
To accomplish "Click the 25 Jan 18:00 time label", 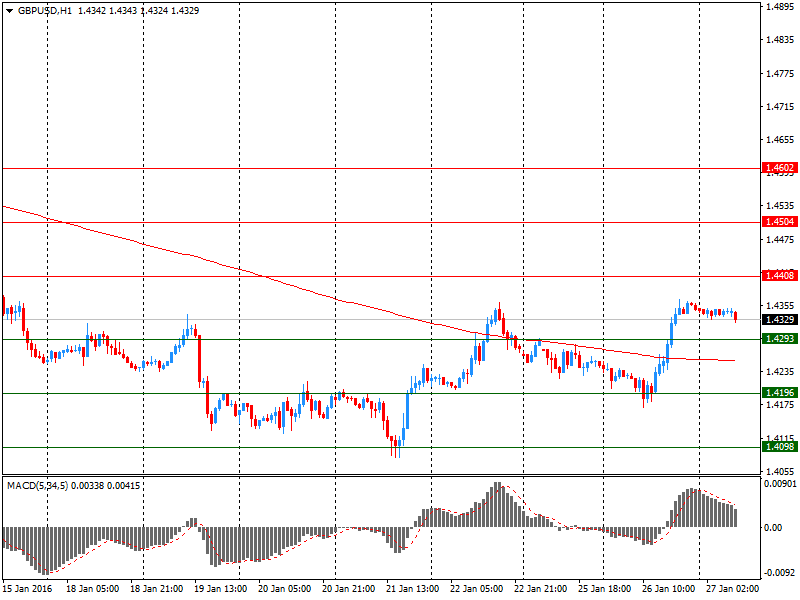I will (x=605, y=589).
